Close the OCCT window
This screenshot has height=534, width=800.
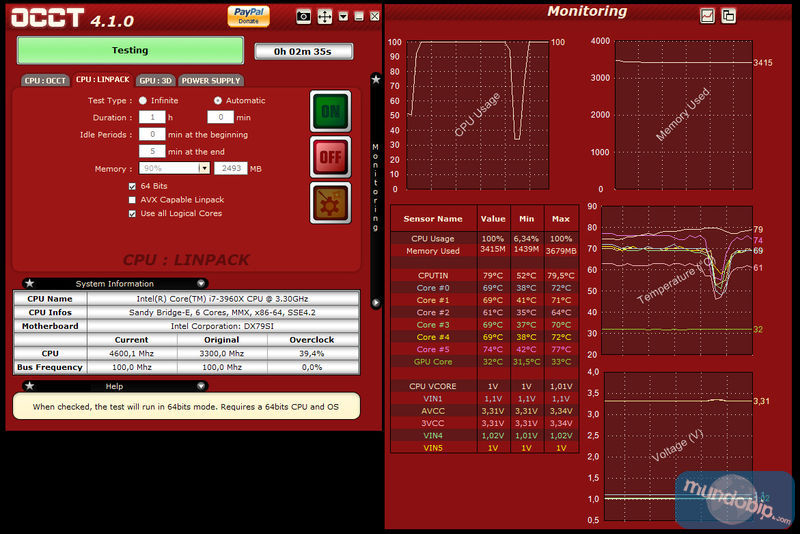pos(374,16)
